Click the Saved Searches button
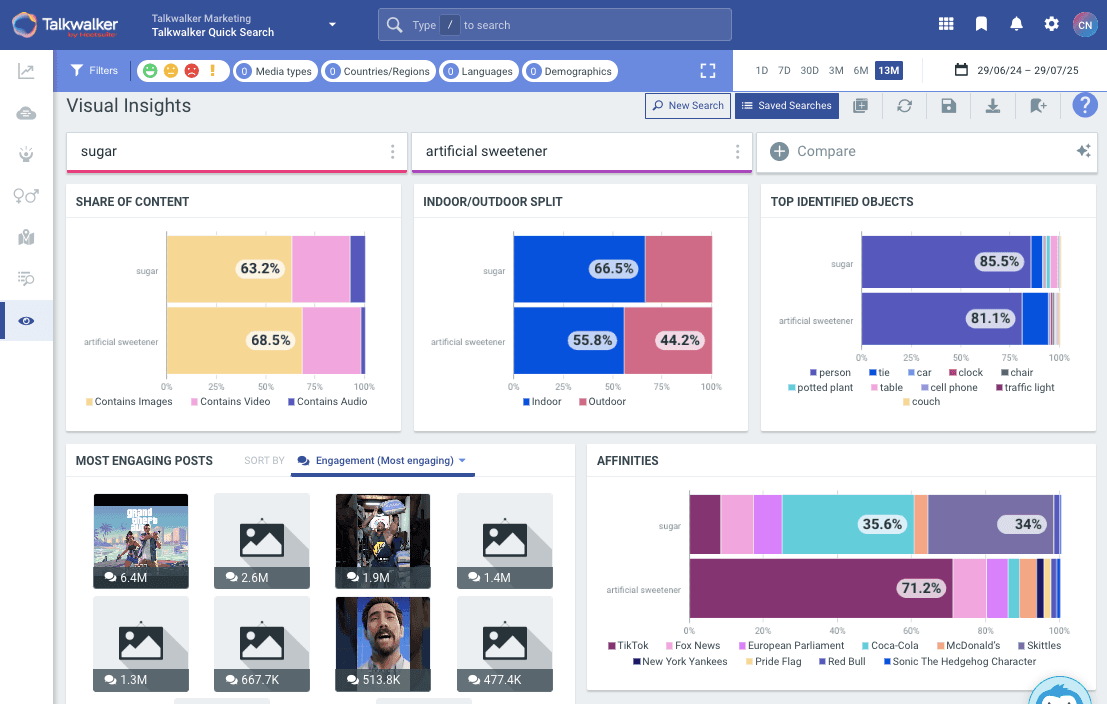The image size is (1107, 704). tap(786, 106)
